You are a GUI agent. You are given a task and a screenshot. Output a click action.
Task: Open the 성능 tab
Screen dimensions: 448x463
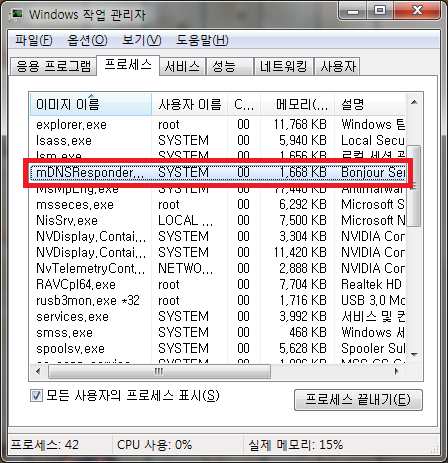[x=229, y=66]
